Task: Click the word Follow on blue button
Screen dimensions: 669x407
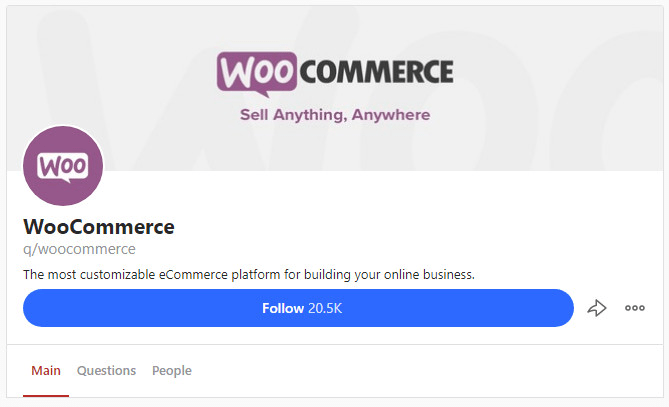Action: pyautogui.click(x=283, y=308)
